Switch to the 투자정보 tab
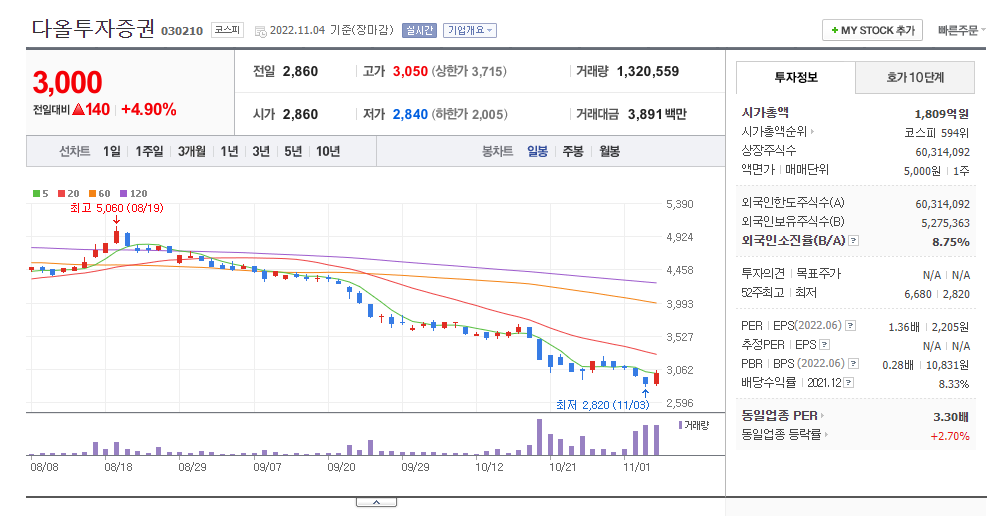Viewport: 998px width, 516px height. pyautogui.click(x=796, y=78)
